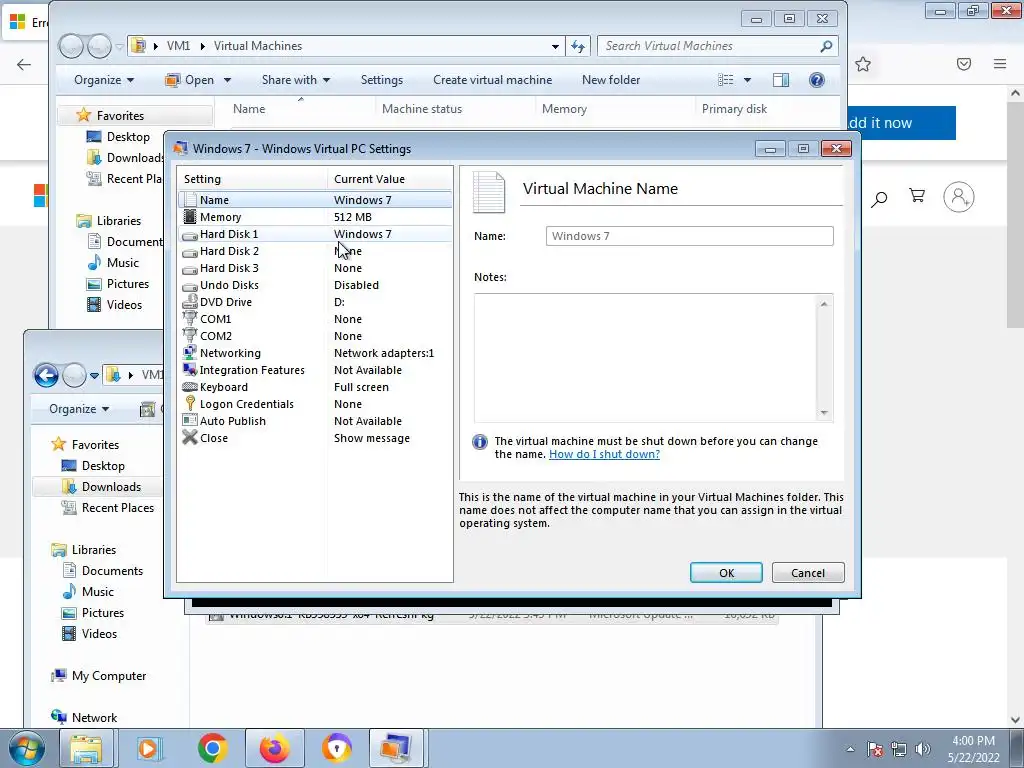
Task: Sort by Machine status column
Action: [x=422, y=109]
